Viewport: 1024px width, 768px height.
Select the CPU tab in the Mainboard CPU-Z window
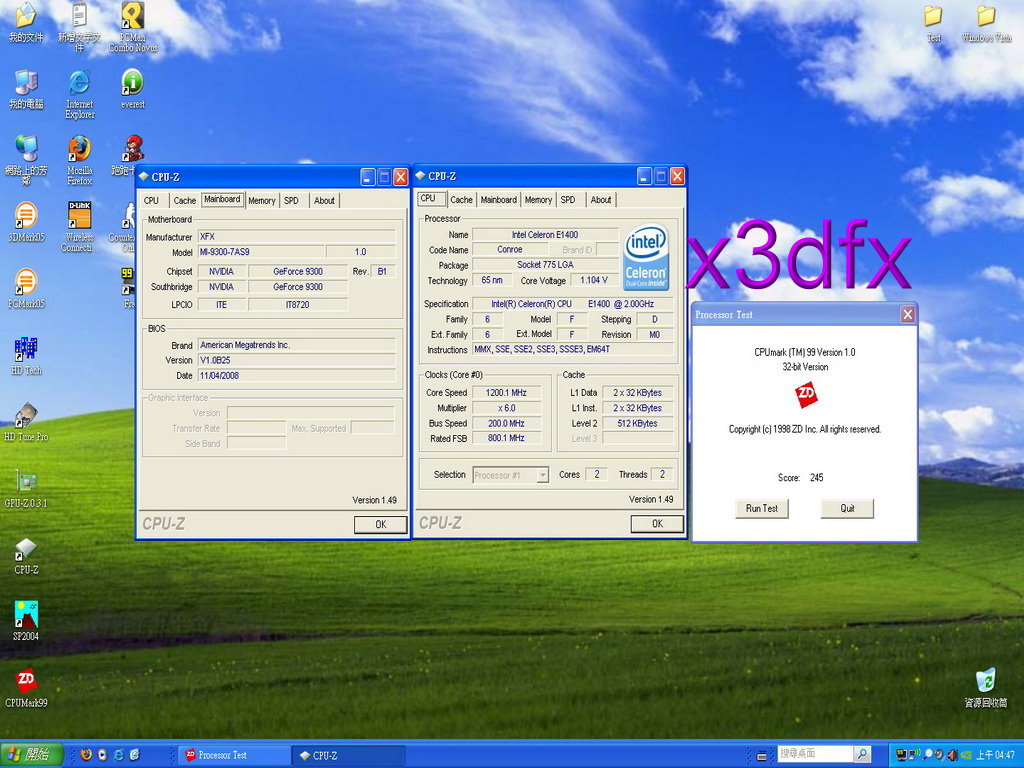pos(152,200)
